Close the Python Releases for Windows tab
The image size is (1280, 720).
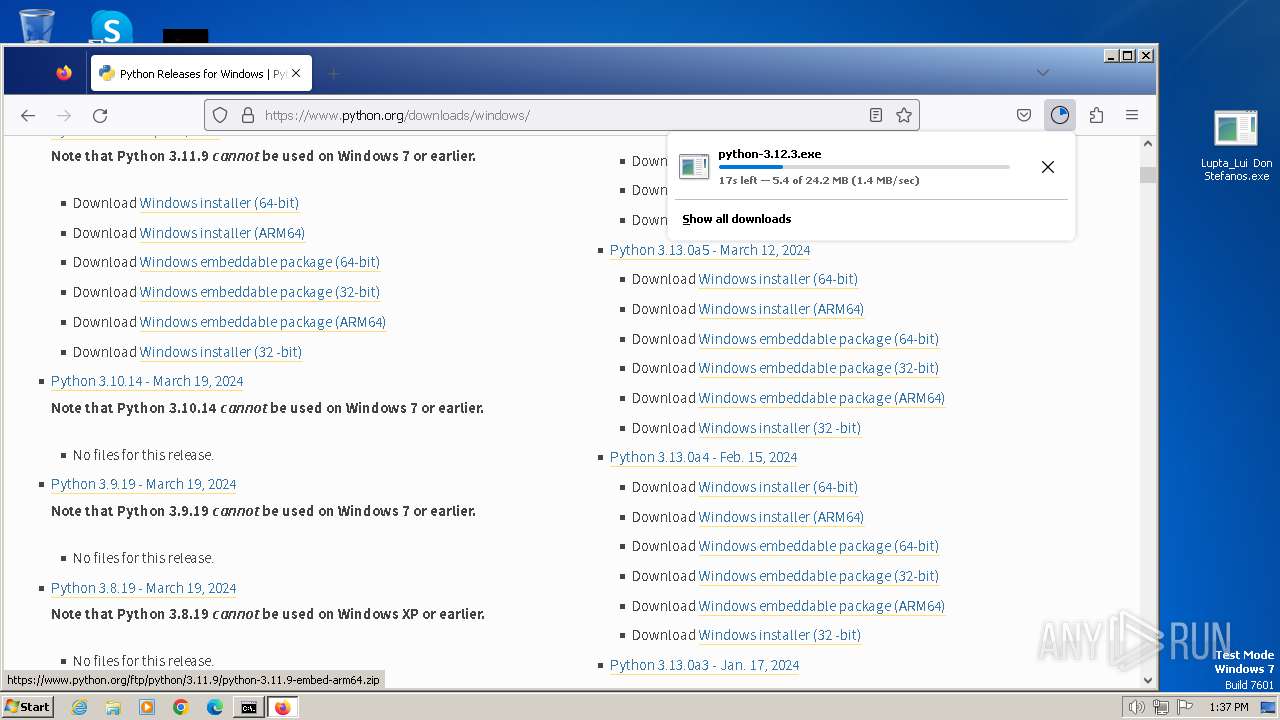[296, 73]
